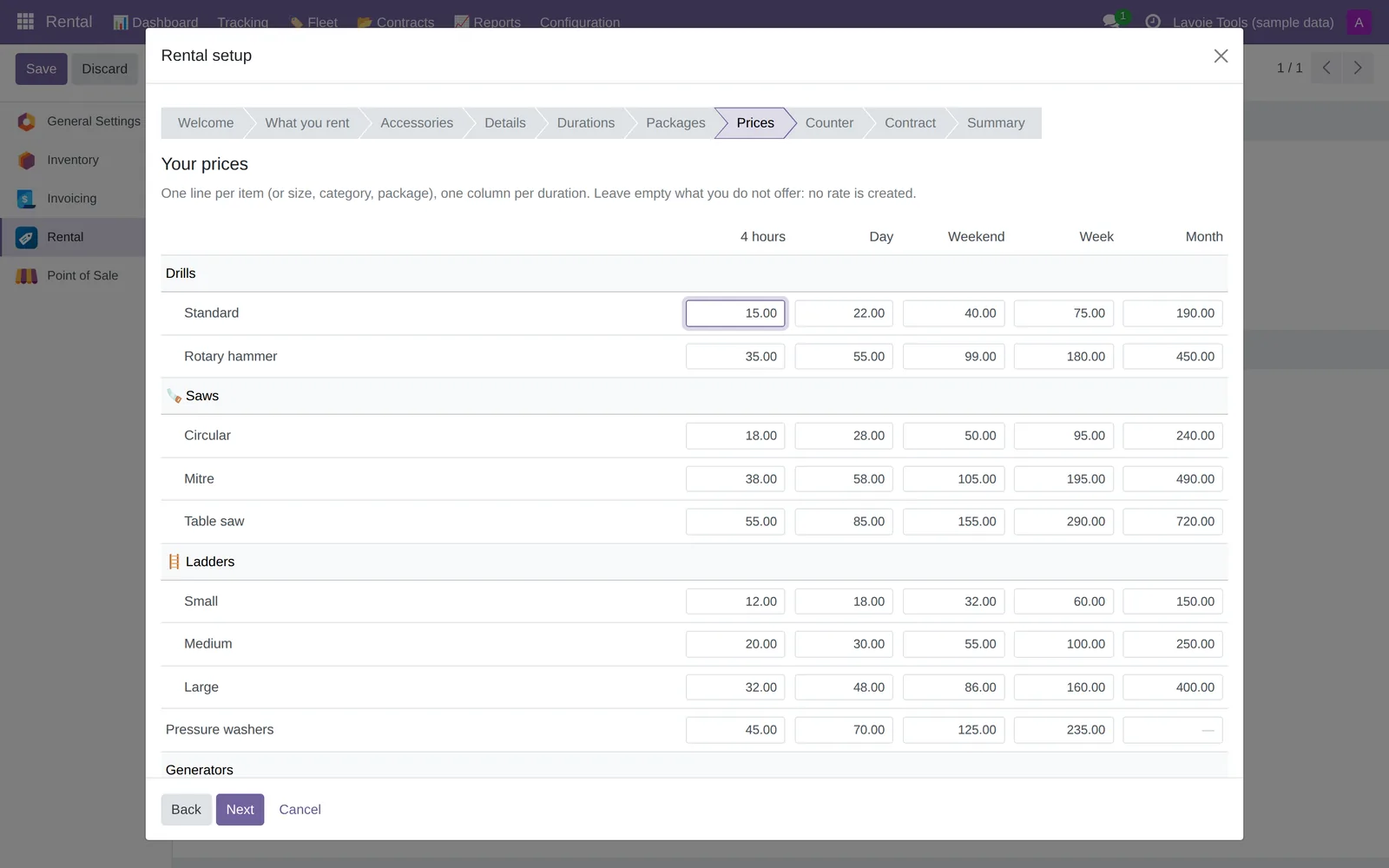The image size is (1389, 868).
Task: Click the Discard button
Action: tap(104, 69)
